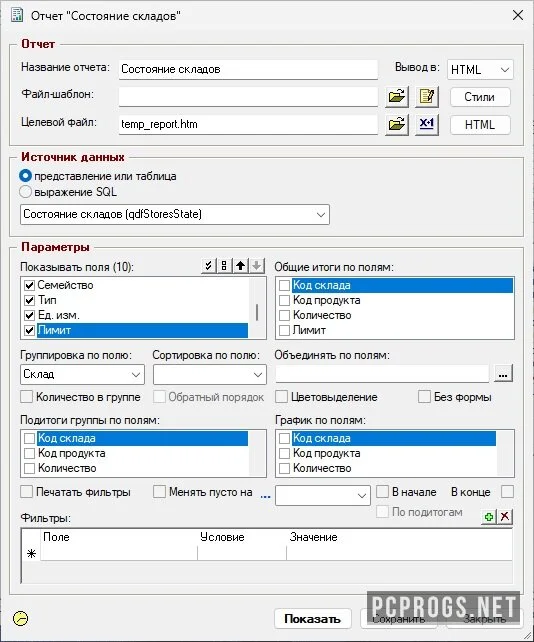Click the Стили button
The image size is (534, 642).
480,97
